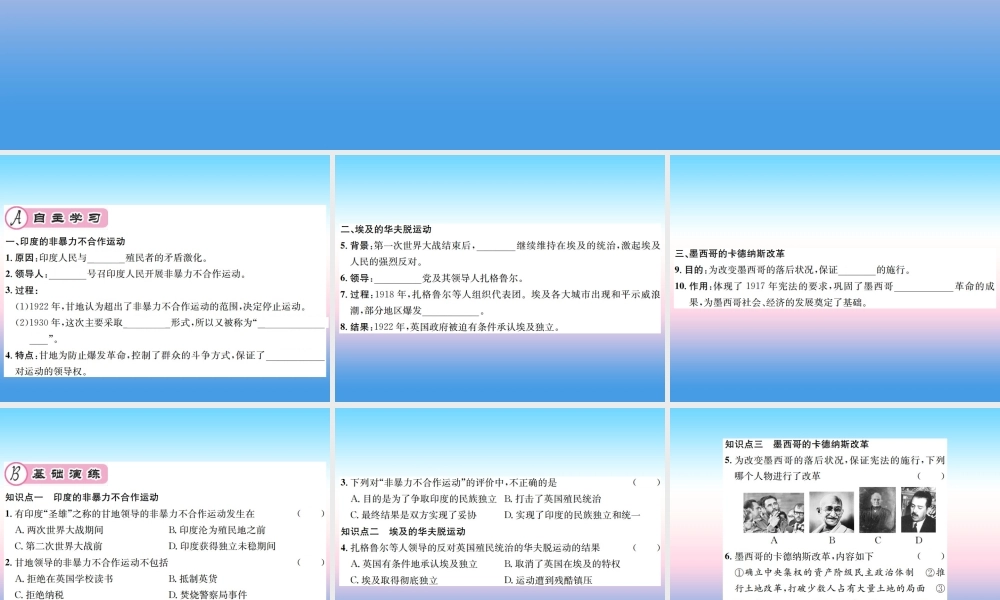Screen dimensions: 1000x600
Task: Click heading 知识点三 墨西哥的卡德纳斯改革
Action: (797, 444)
